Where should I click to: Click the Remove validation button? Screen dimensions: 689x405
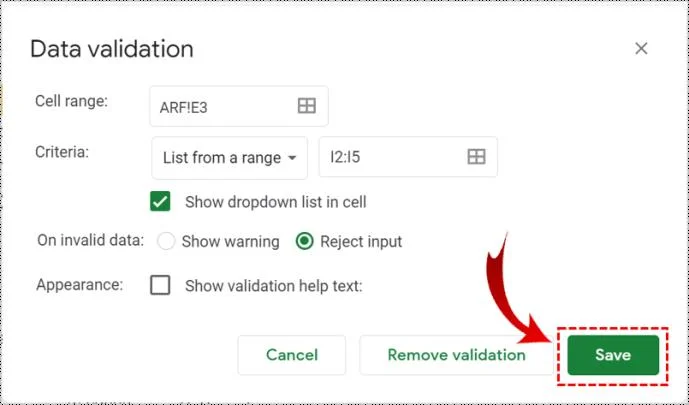[x=456, y=355]
